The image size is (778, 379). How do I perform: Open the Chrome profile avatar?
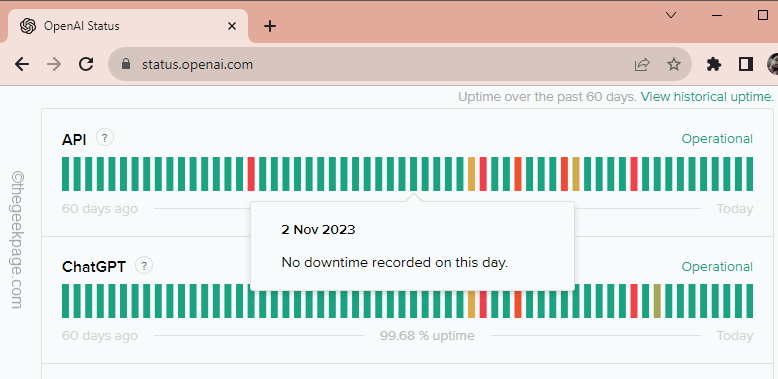[x=773, y=64]
